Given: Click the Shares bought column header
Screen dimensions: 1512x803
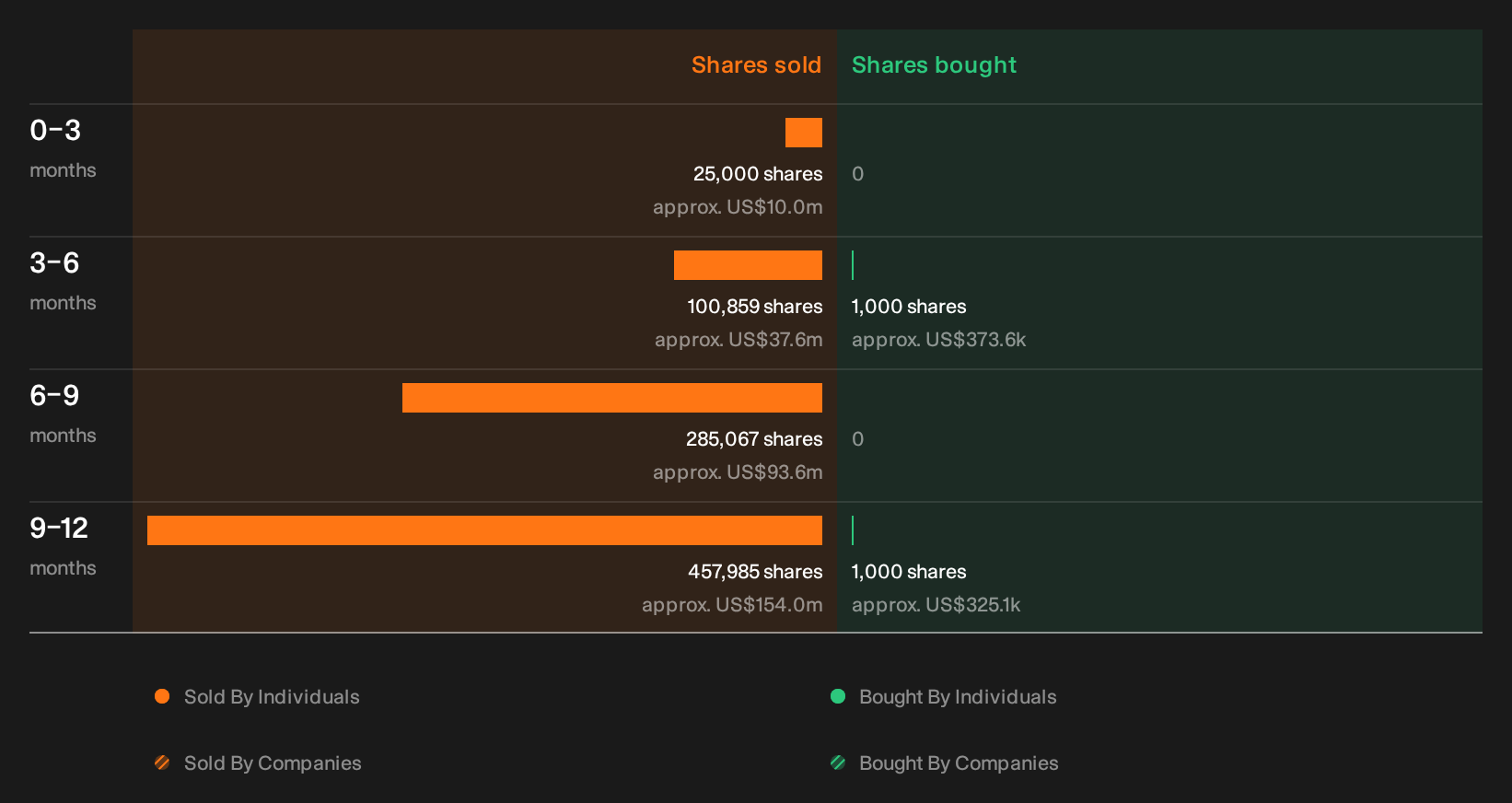Looking at the screenshot, I should click(934, 65).
